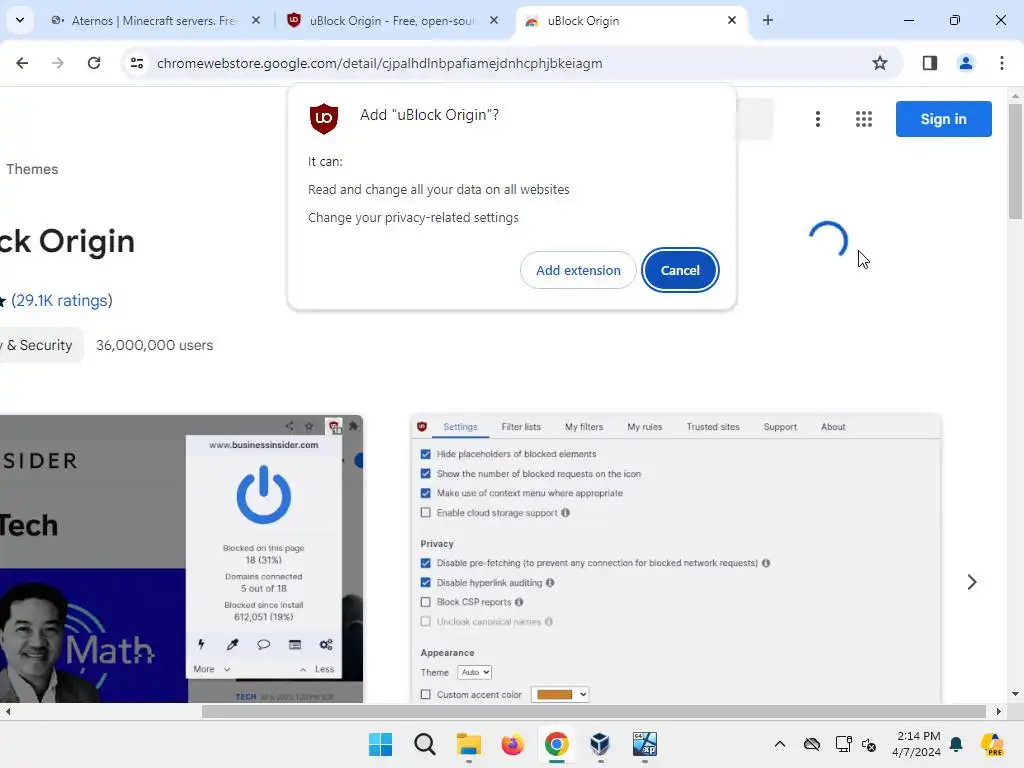This screenshot has height=768, width=1024.
Task: Expand the tab search dropdown arrow
Action: tap(20, 20)
